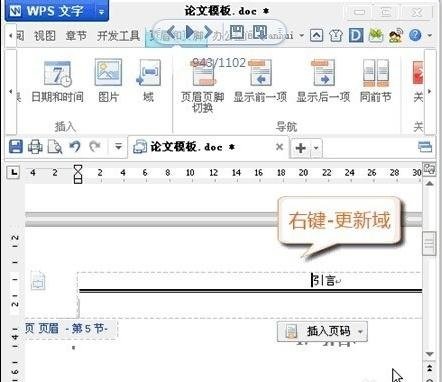Screen dimensions: 442x382
Task: Switch to the 视图 ribbon tab
Action: (x=45, y=35)
